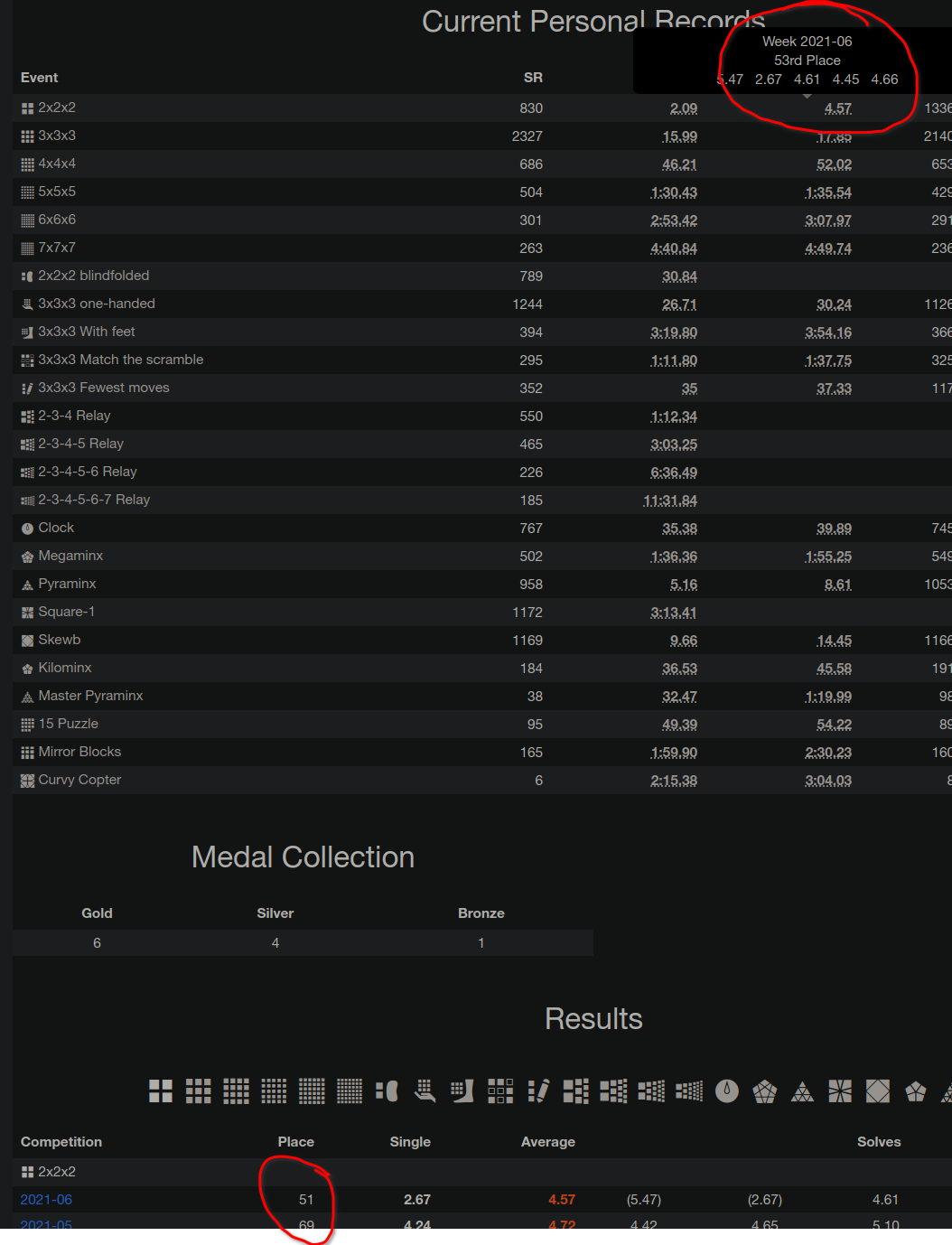Select the Pyraminx event icon in Results
The image size is (952, 1245).
pos(802,1091)
